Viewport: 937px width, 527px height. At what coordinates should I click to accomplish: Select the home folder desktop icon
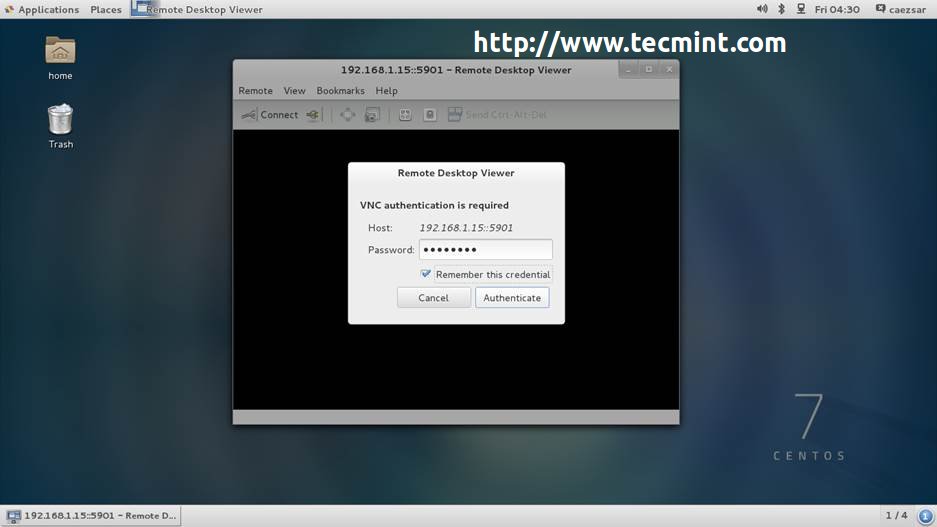point(60,59)
